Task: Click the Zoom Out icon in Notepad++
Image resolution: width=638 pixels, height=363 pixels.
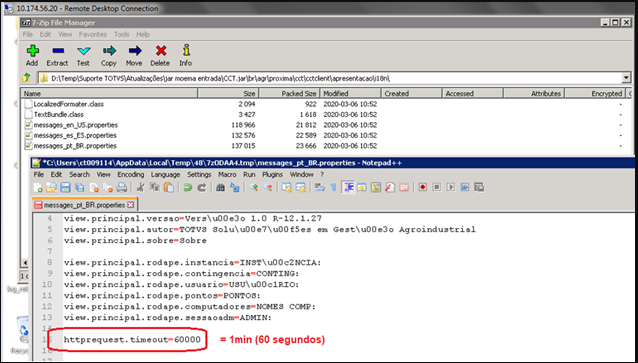Action: click(268, 187)
